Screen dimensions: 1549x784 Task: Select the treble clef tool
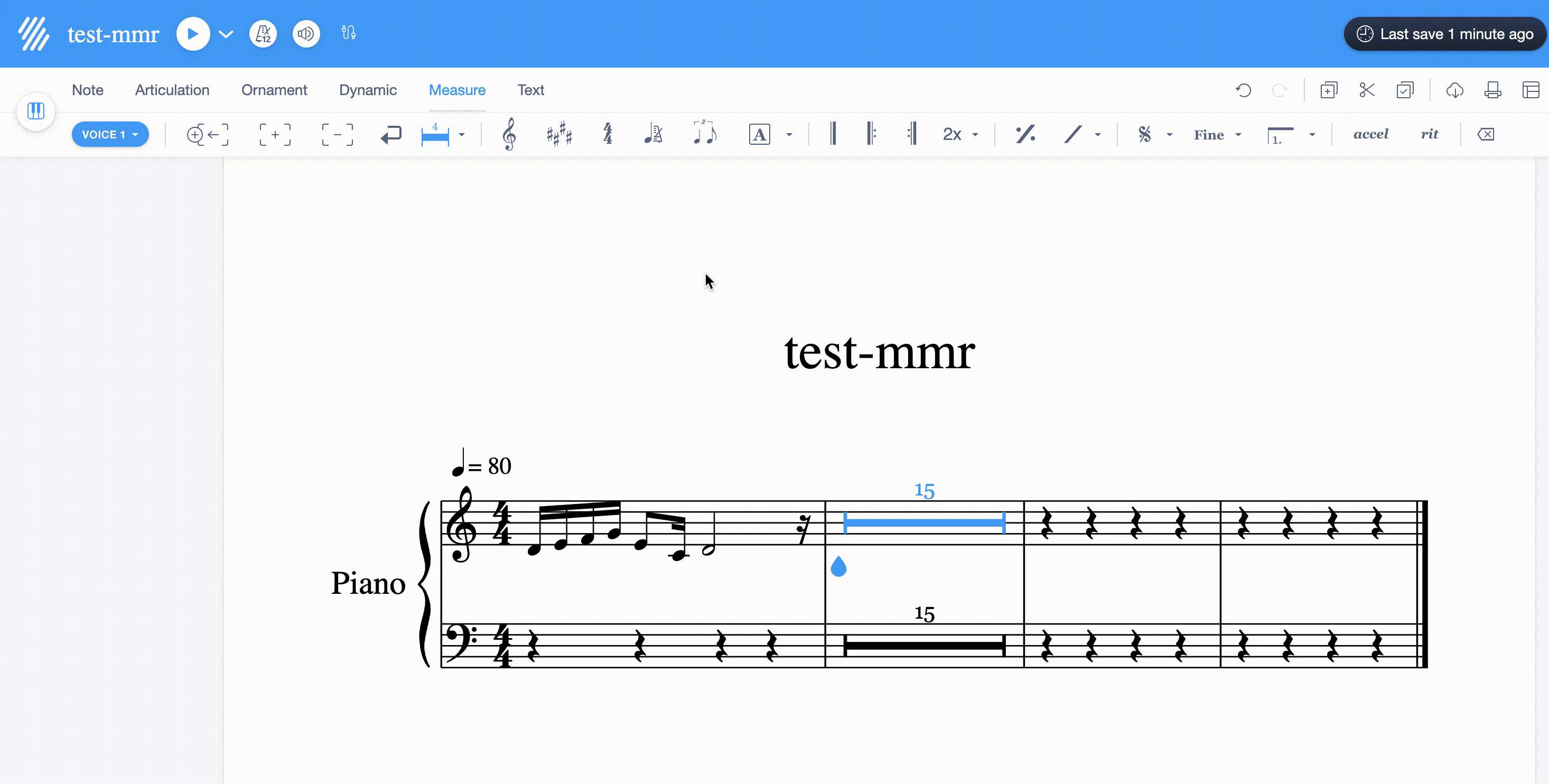[509, 134]
